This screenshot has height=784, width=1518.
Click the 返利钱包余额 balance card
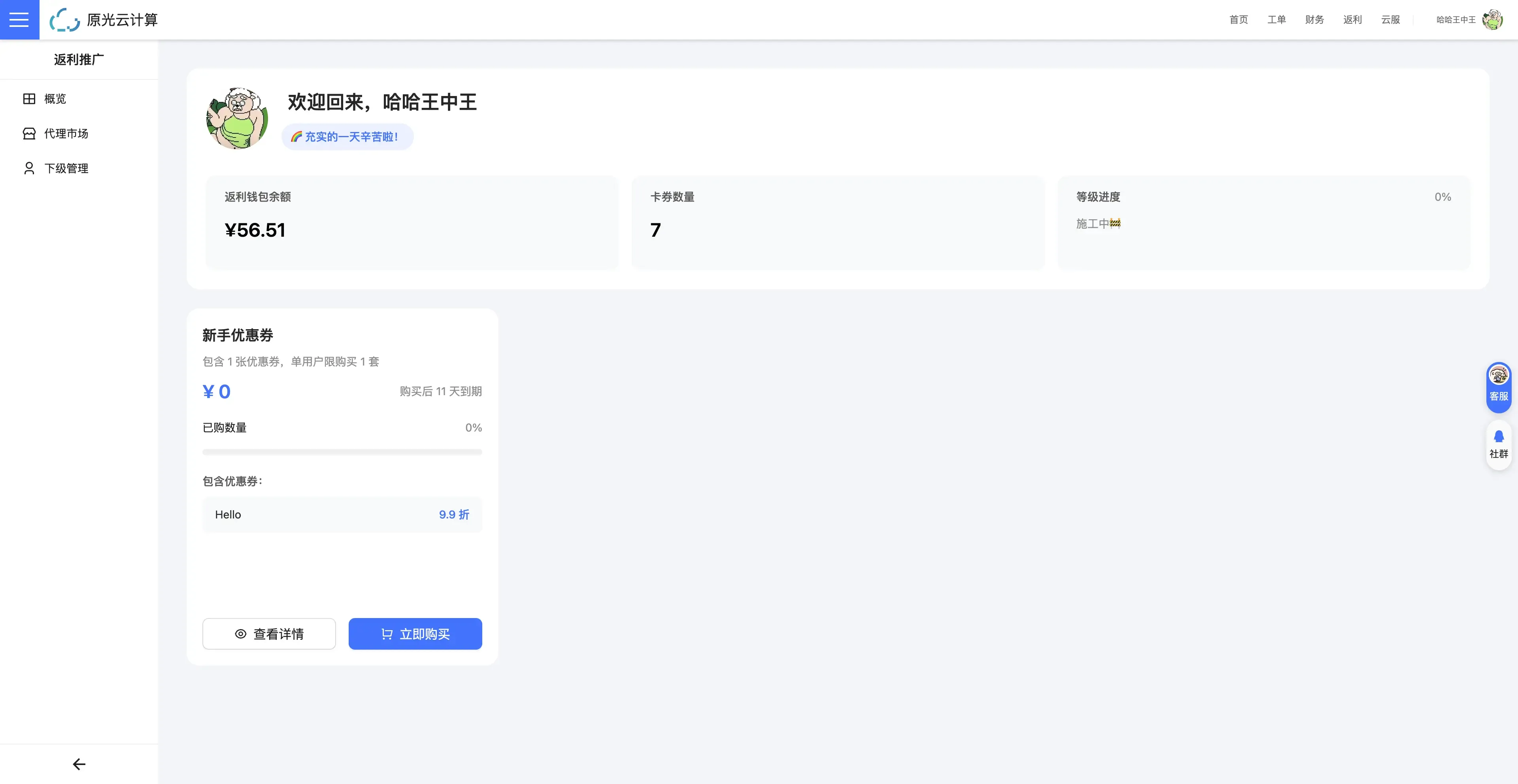pyautogui.click(x=411, y=222)
